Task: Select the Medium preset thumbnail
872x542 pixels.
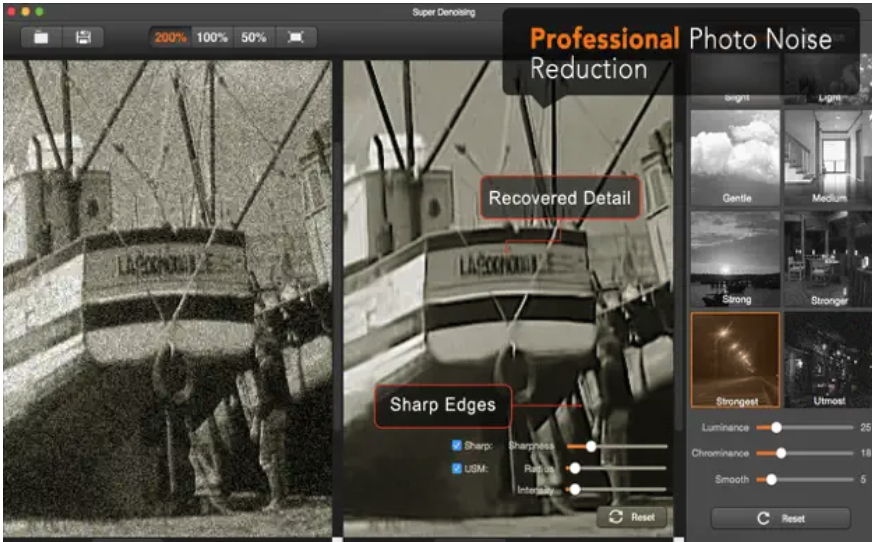Action: [x=827, y=157]
